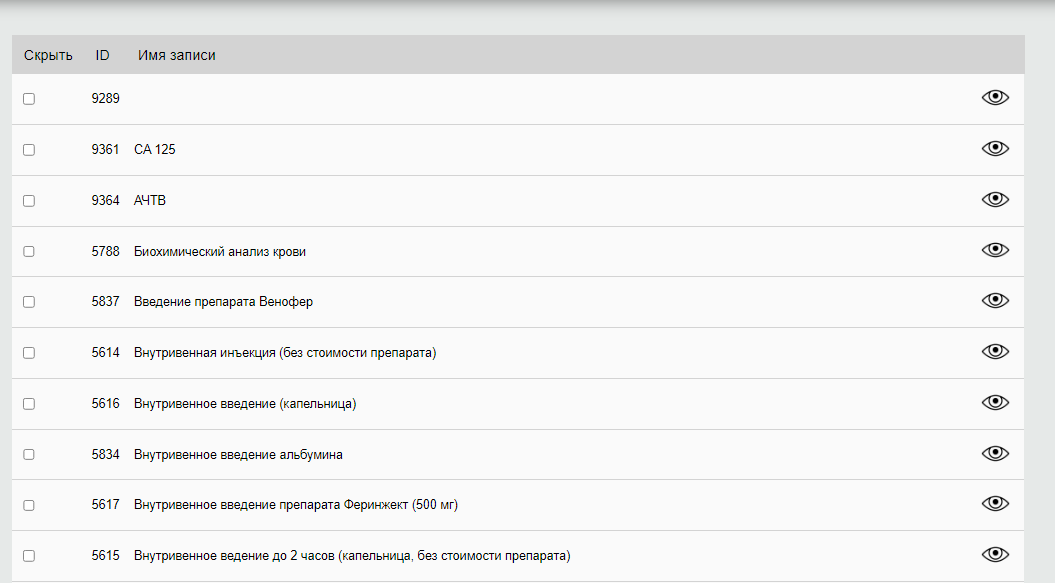Enable the hide checkbox for АЧТВ
Viewport: 1055px width, 583px height.
click(29, 201)
